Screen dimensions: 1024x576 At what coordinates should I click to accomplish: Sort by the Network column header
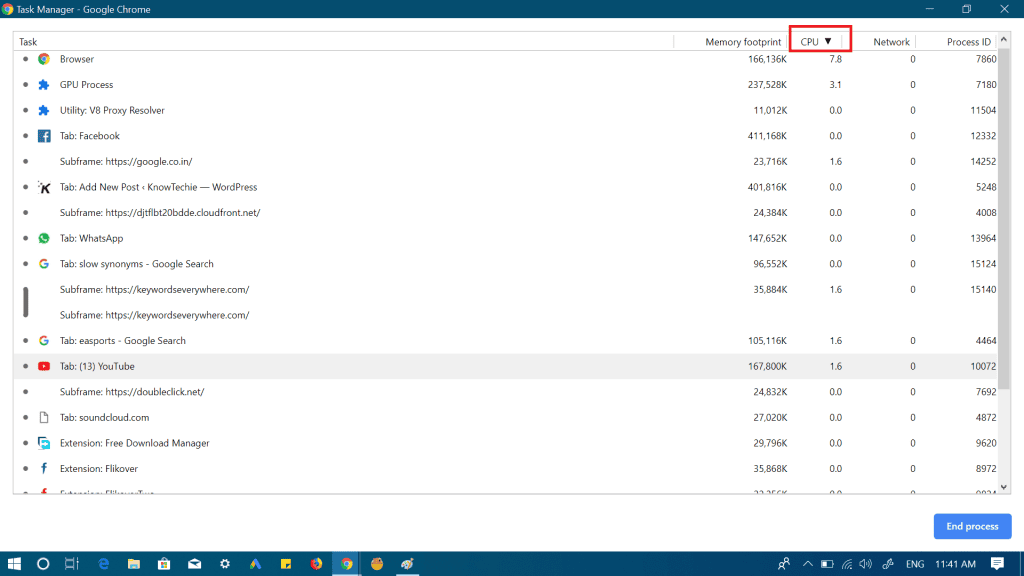pyautogui.click(x=891, y=42)
